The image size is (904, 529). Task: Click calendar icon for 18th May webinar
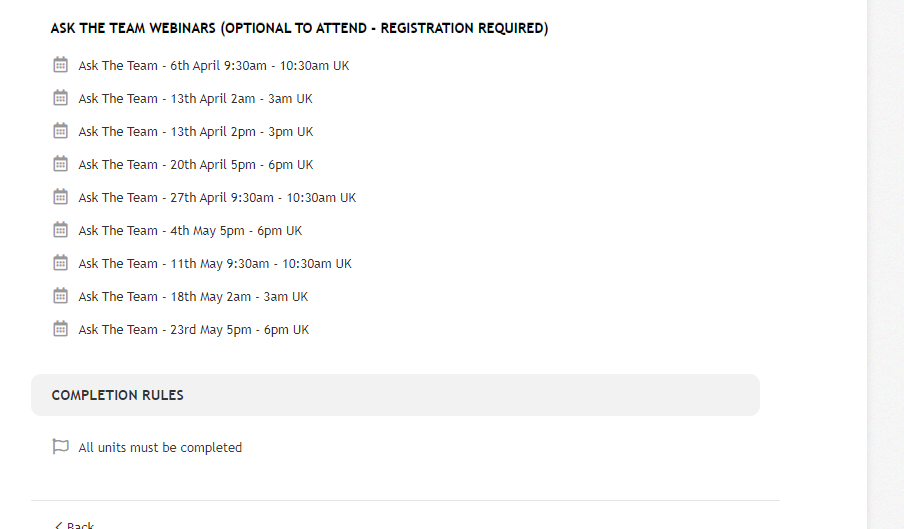(61, 296)
